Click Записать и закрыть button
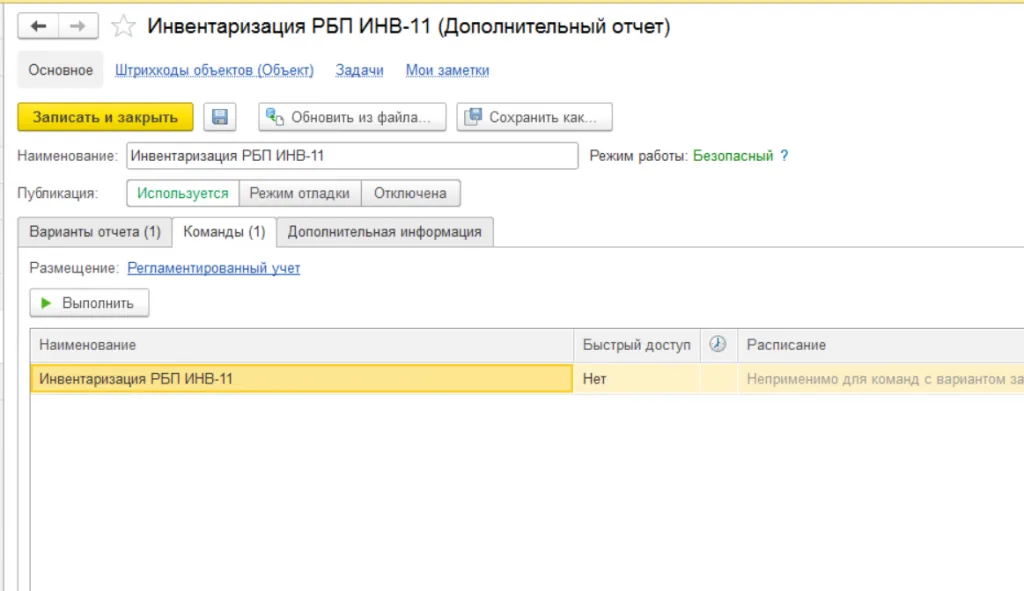 (105, 117)
